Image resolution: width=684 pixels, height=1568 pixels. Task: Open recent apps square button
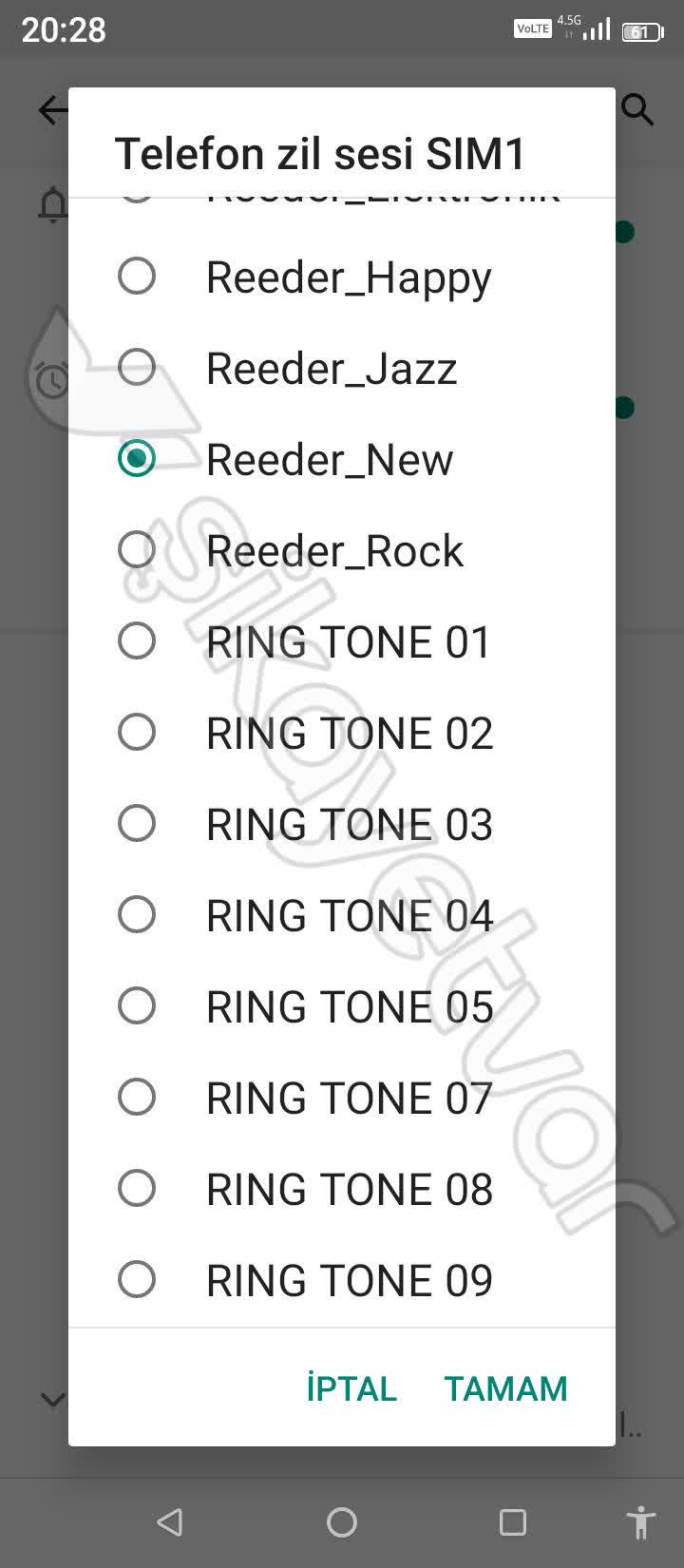tap(513, 1522)
